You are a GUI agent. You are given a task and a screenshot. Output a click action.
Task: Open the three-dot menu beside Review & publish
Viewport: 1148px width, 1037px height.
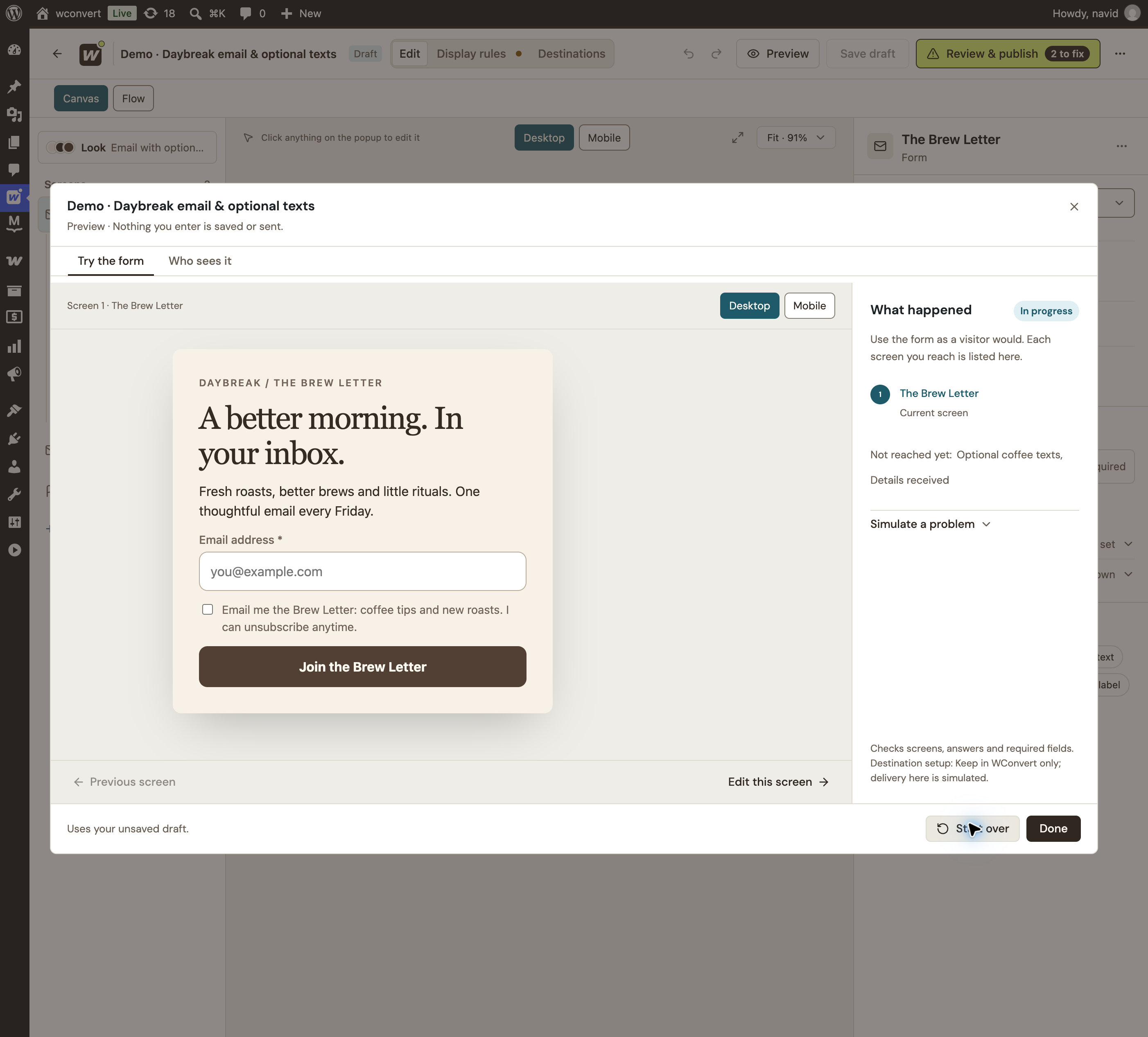pyautogui.click(x=1120, y=54)
